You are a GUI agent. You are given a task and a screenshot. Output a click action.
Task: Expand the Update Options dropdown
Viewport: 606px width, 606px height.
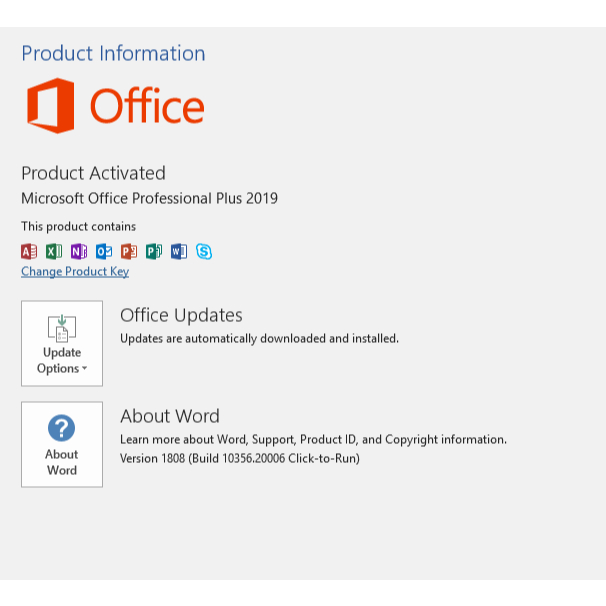(62, 343)
